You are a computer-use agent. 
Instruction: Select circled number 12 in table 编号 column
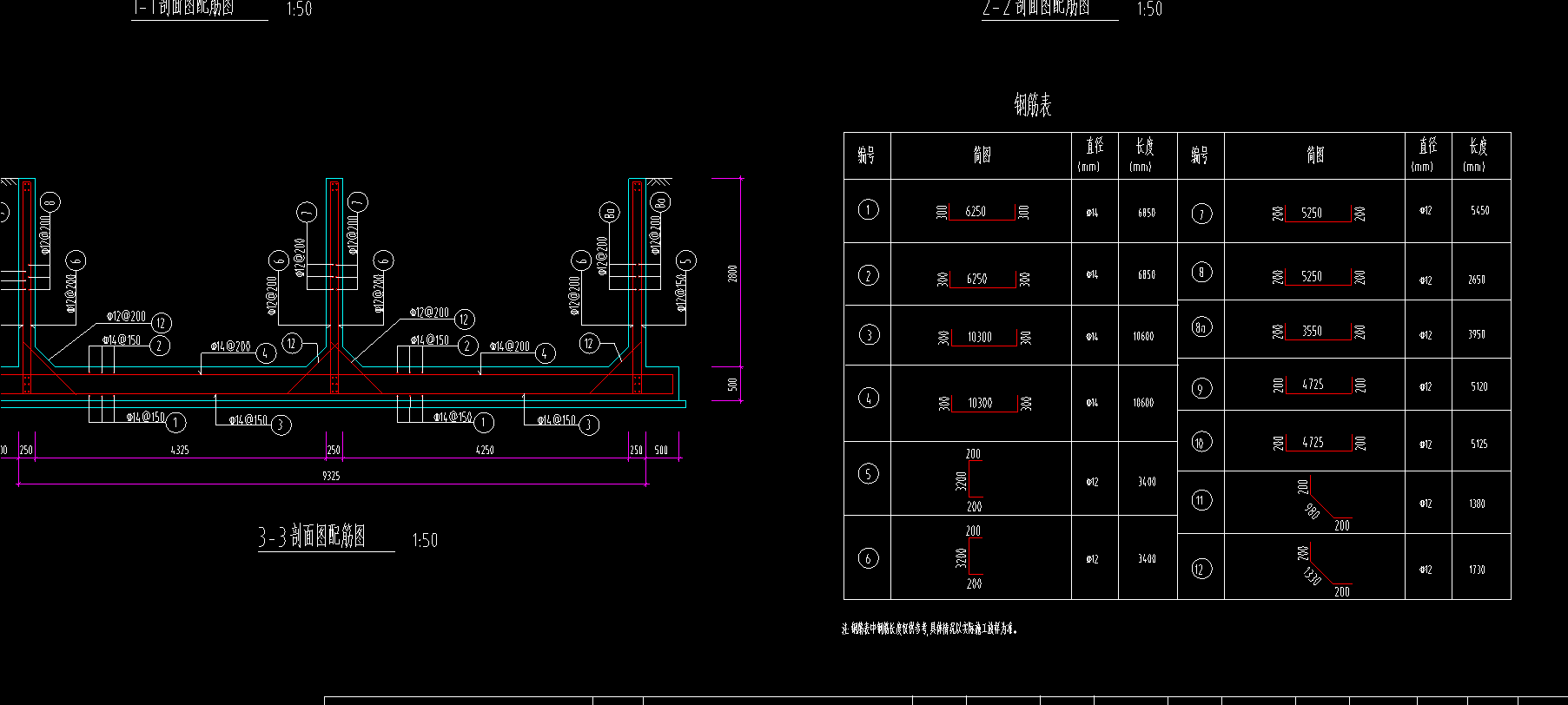[1201, 569]
